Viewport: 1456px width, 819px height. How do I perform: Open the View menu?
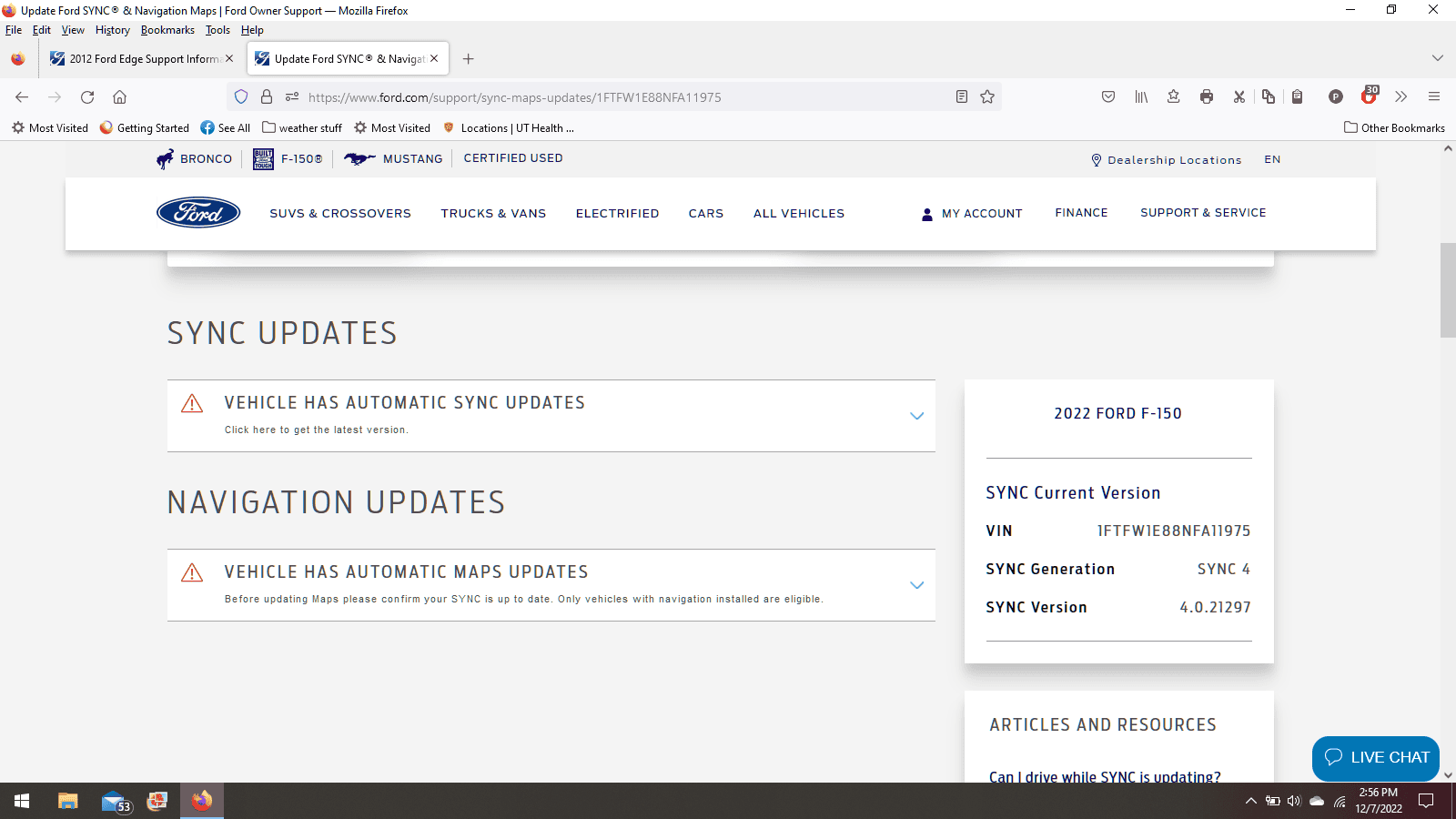pyautogui.click(x=73, y=30)
